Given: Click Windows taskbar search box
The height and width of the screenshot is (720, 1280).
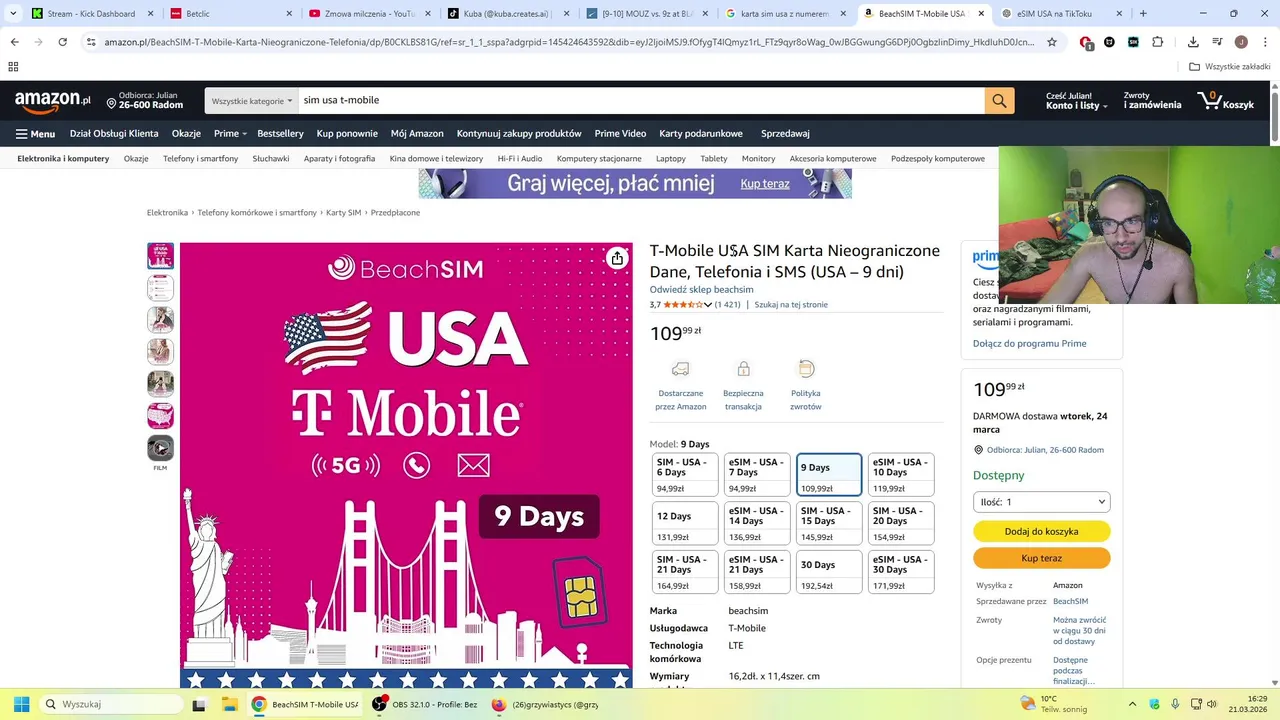Looking at the screenshot, I should (x=112, y=704).
